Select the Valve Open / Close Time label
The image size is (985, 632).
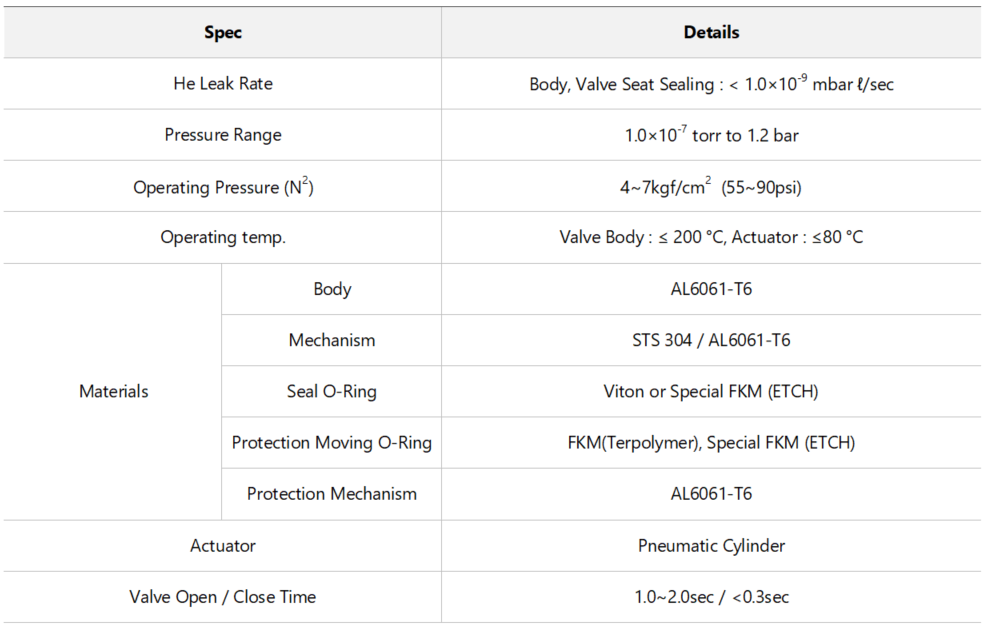tap(222, 597)
